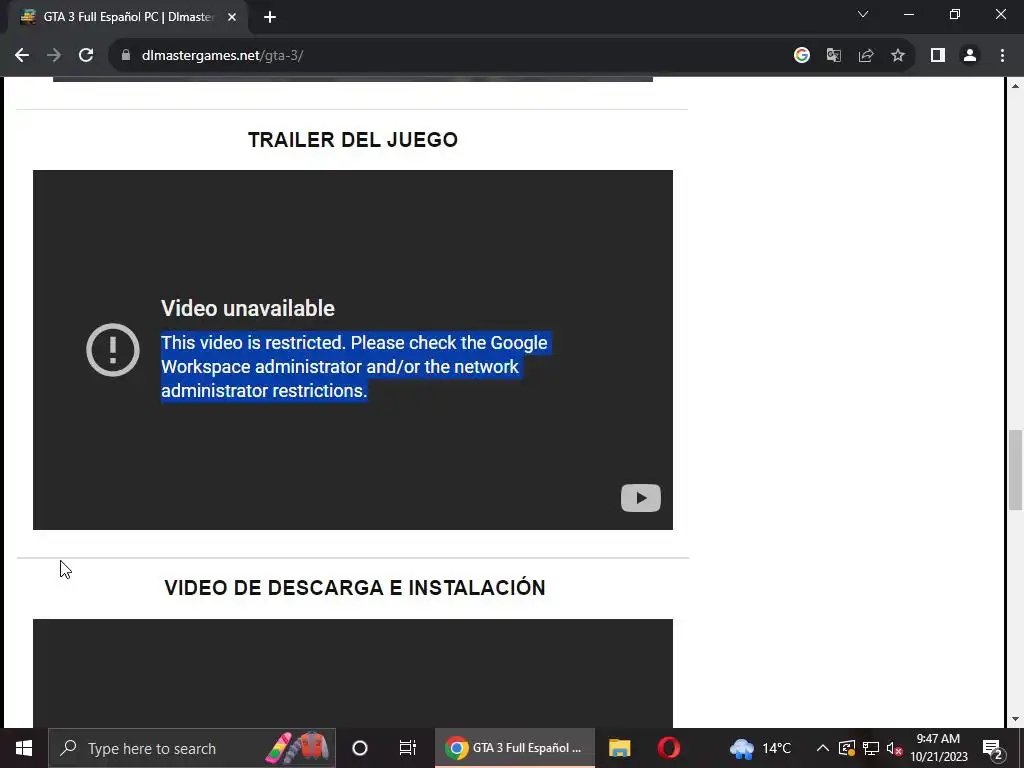This screenshot has width=1024, height=768.
Task: Translate this page with the translate icon
Action: point(833,56)
